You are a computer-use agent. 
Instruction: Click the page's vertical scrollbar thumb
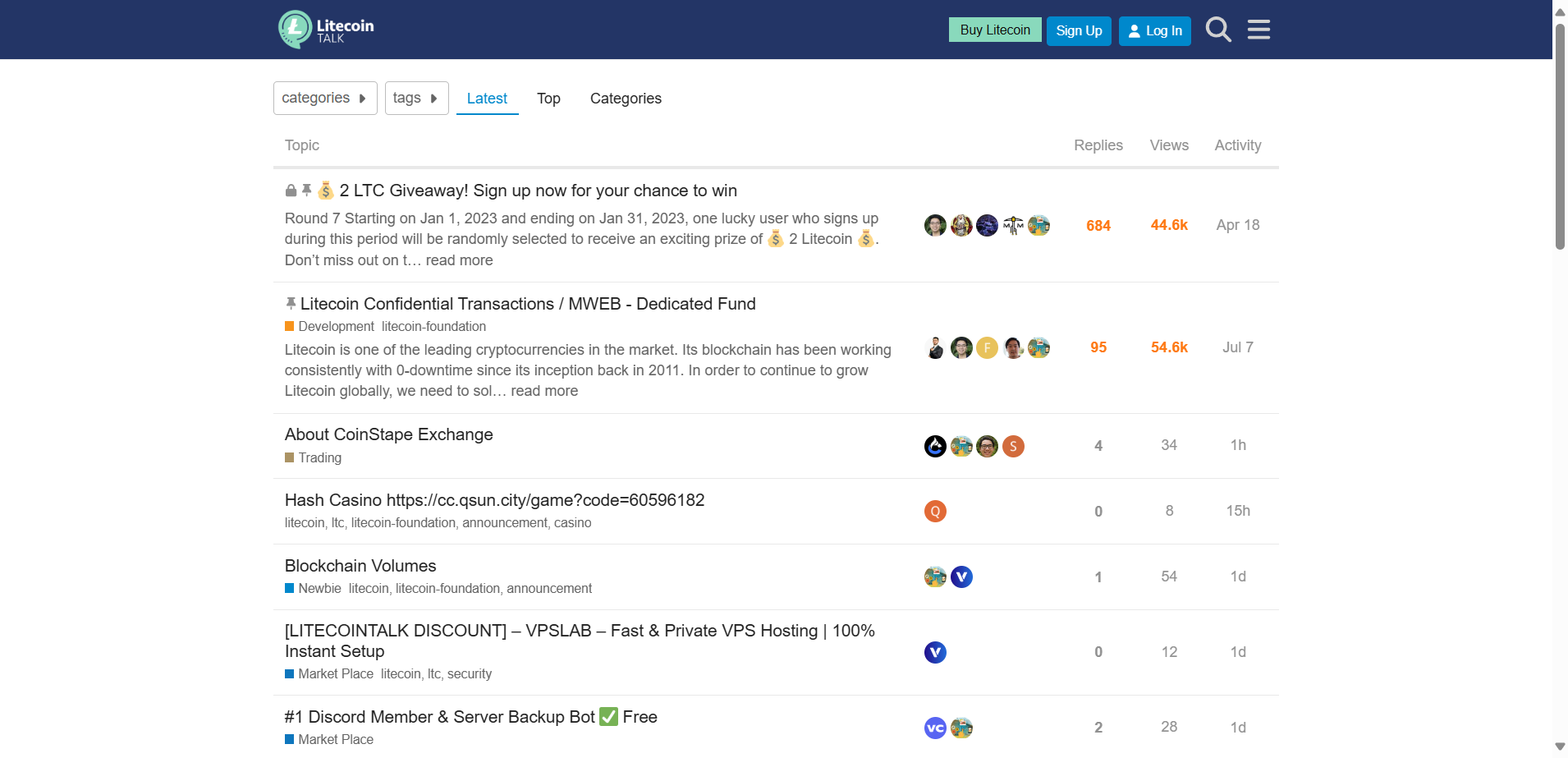click(x=1560, y=136)
